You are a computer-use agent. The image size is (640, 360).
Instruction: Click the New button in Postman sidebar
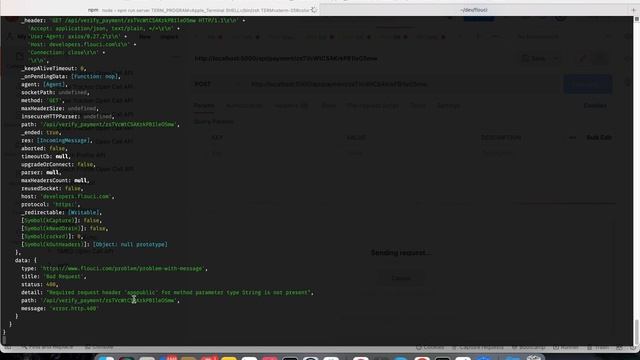[145, 37]
